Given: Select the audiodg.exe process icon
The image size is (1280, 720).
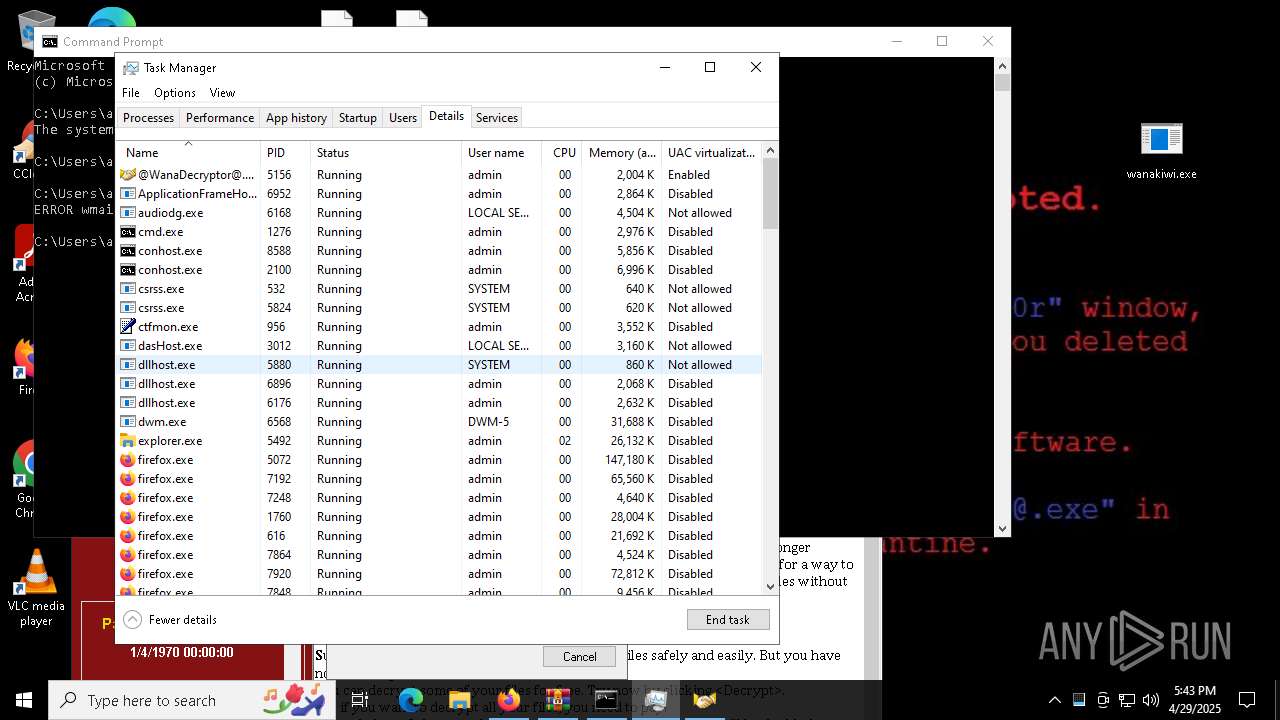Looking at the screenshot, I should [128, 213].
